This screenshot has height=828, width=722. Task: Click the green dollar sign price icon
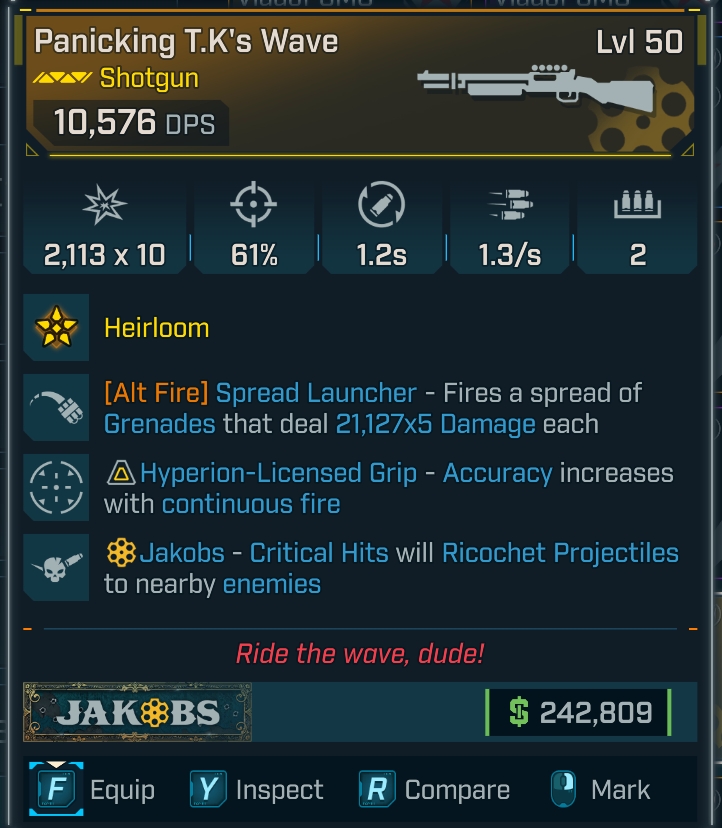518,712
